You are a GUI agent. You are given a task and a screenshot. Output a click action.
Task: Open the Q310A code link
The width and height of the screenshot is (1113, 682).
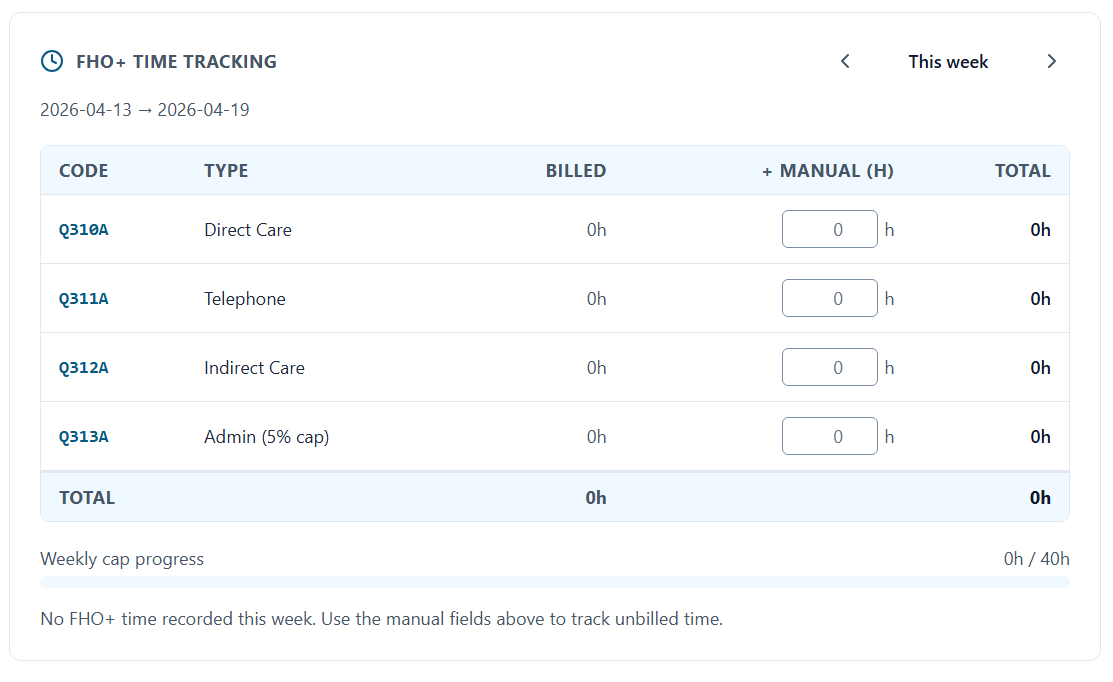(83, 229)
